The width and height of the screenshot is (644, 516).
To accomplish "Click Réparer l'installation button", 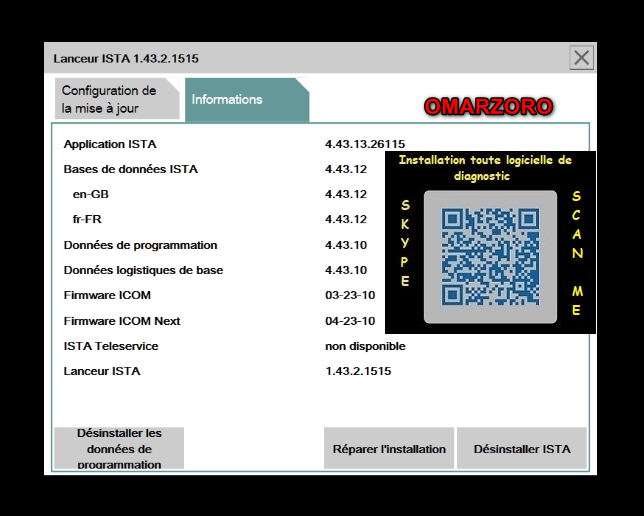I will click(x=389, y=448).
